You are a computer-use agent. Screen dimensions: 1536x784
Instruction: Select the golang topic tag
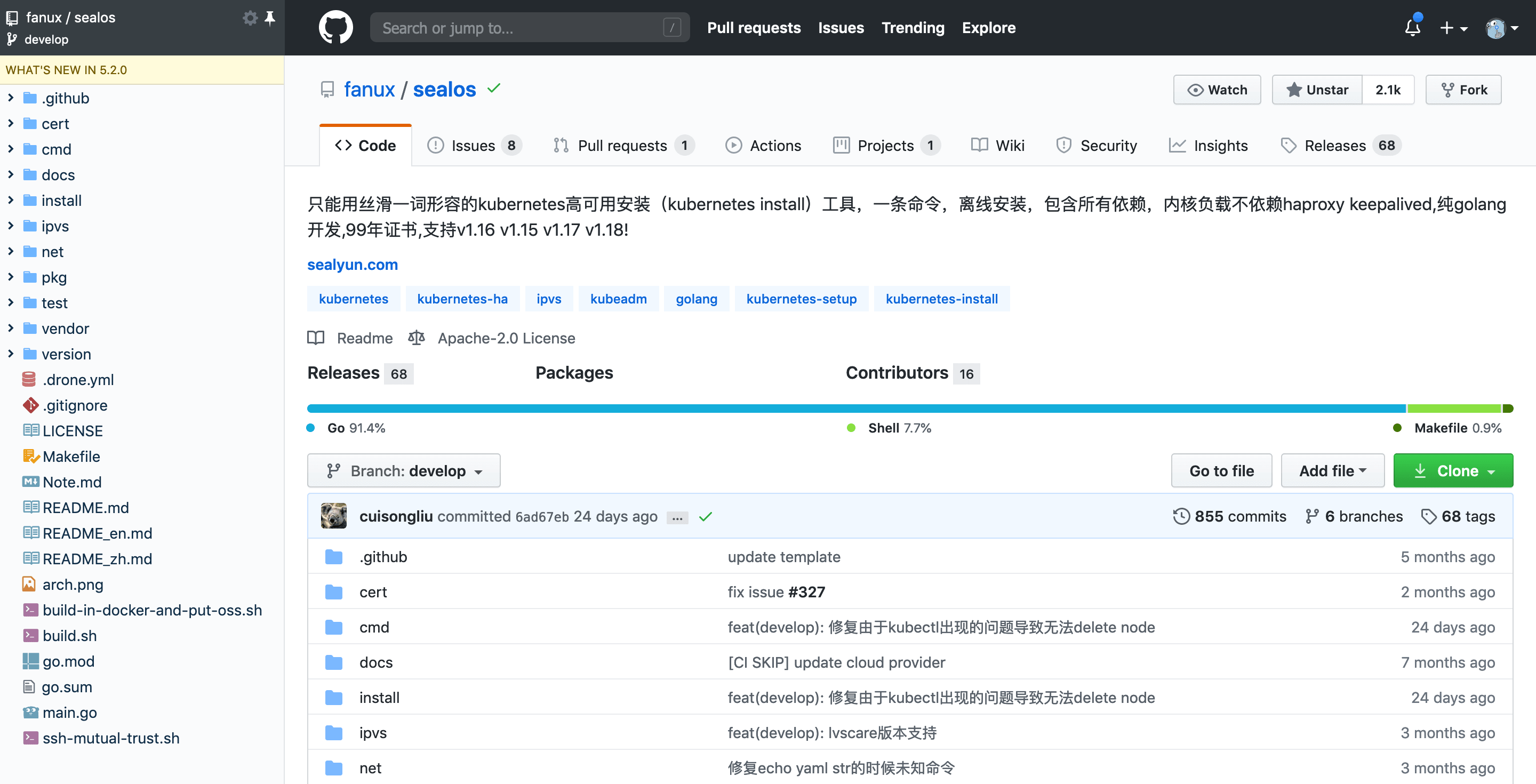click(697, 299)
